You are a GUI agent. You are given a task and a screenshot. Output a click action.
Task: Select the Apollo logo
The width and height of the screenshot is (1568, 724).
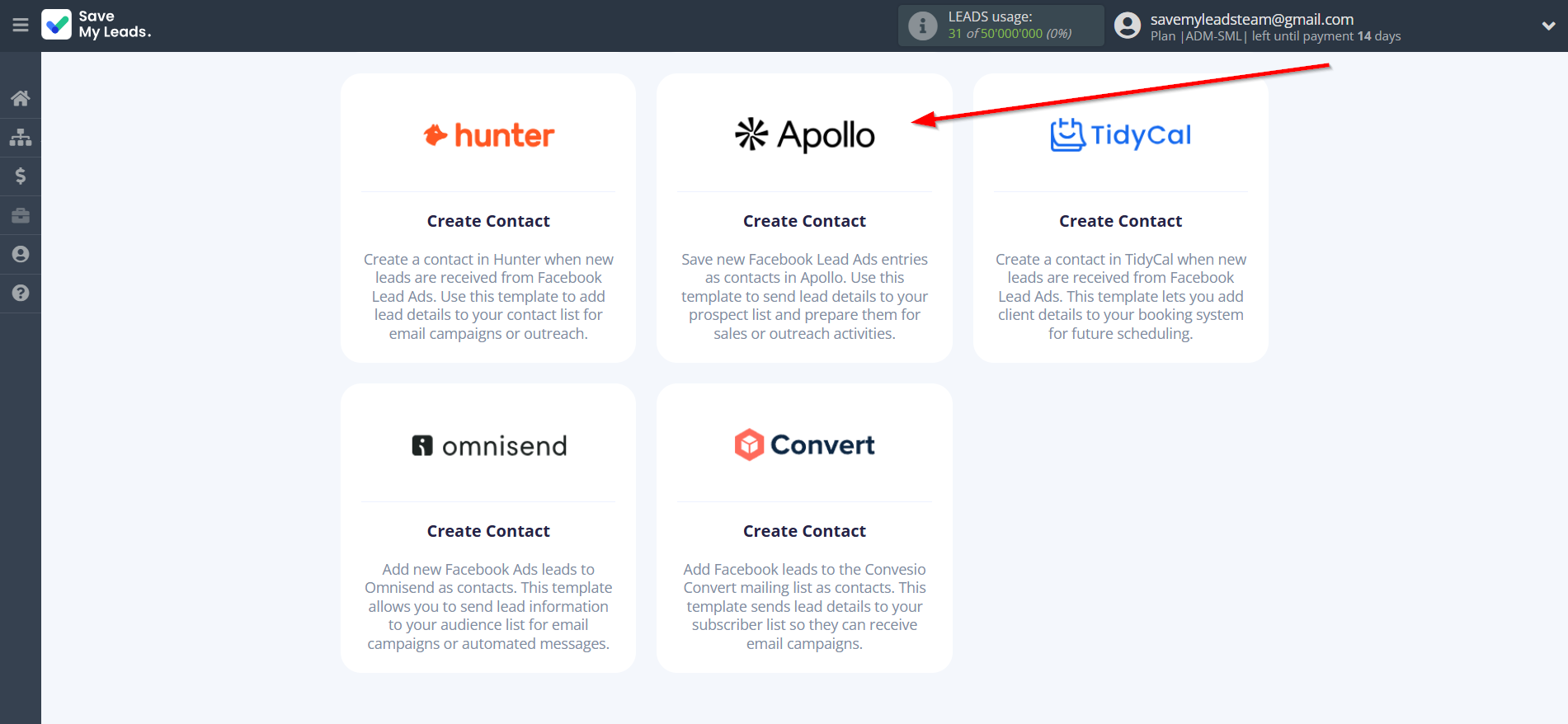pos(804,135)
